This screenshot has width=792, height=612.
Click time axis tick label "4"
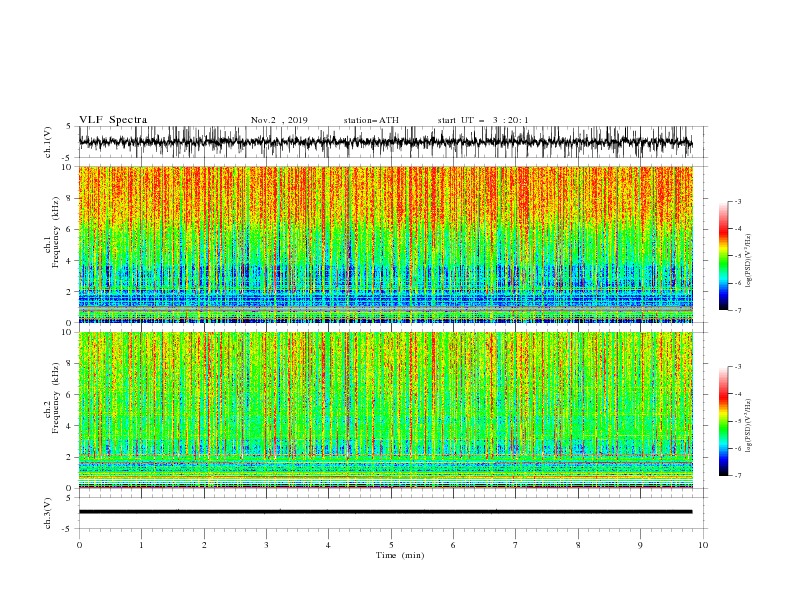[328, 545]
